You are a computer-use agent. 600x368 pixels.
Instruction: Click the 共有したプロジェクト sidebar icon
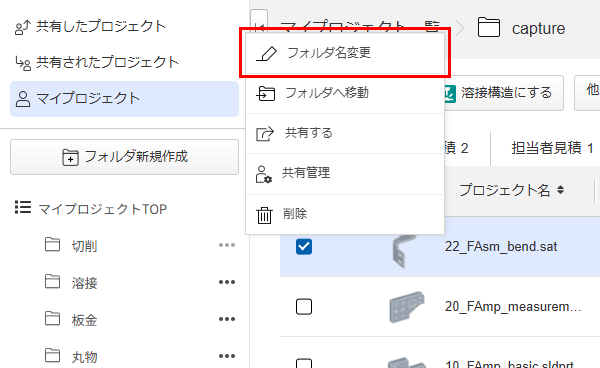(22, 28)
